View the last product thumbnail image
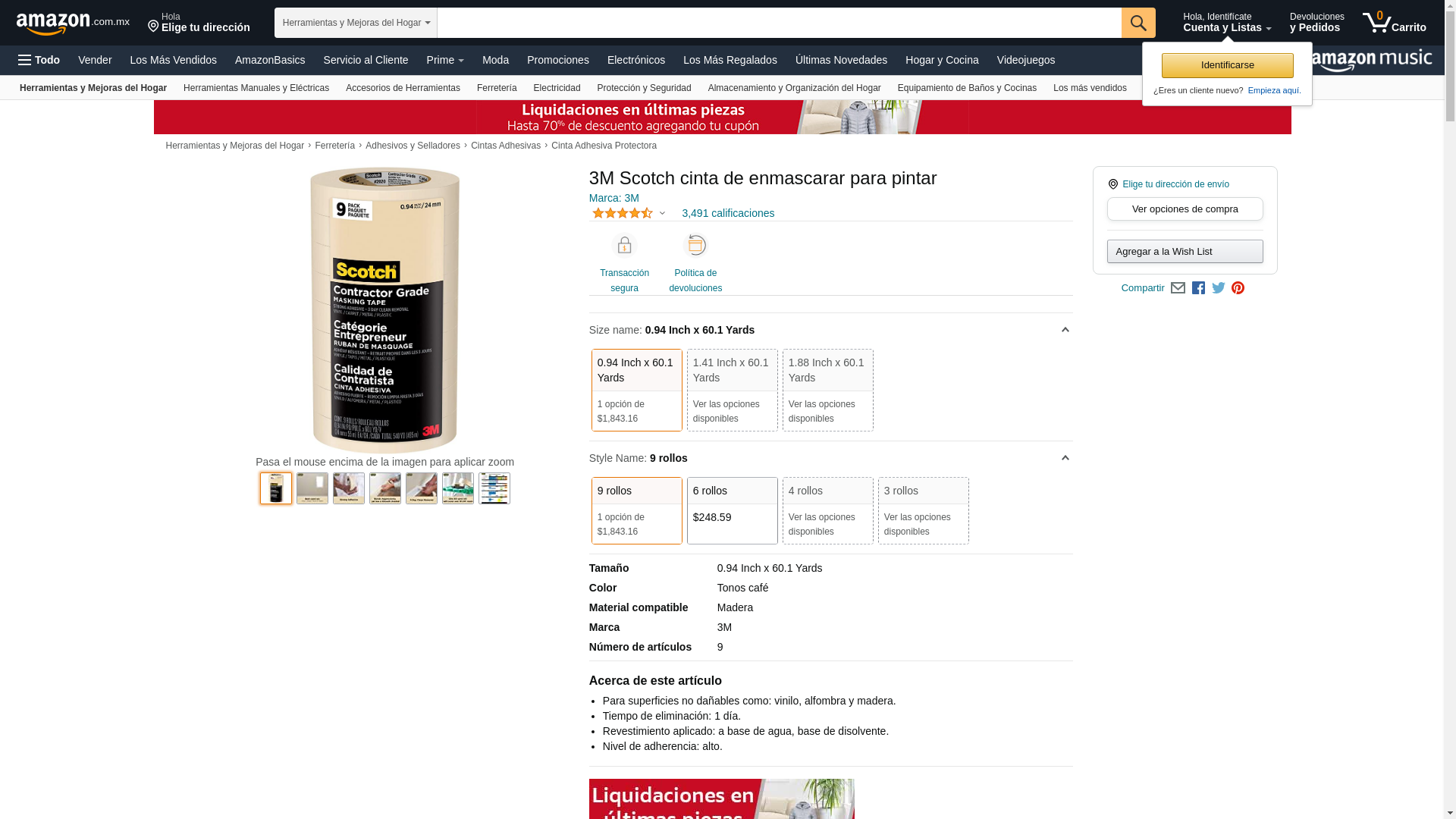Screen dimensions: 1456x819 tap(494, 488)
